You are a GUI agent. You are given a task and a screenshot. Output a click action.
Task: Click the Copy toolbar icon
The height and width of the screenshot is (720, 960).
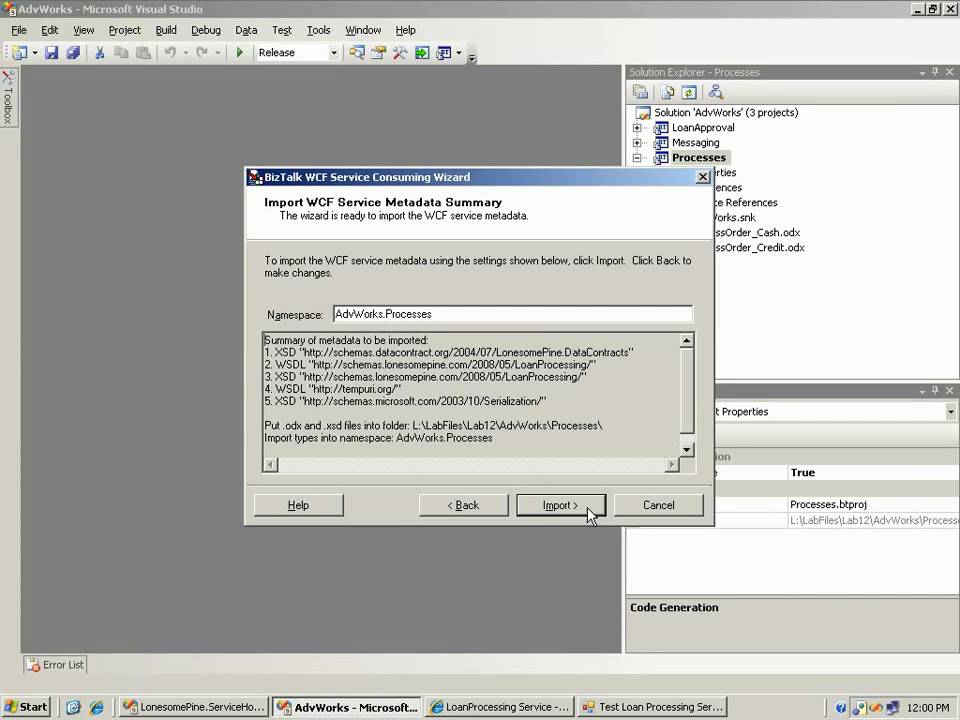[121, 53]
